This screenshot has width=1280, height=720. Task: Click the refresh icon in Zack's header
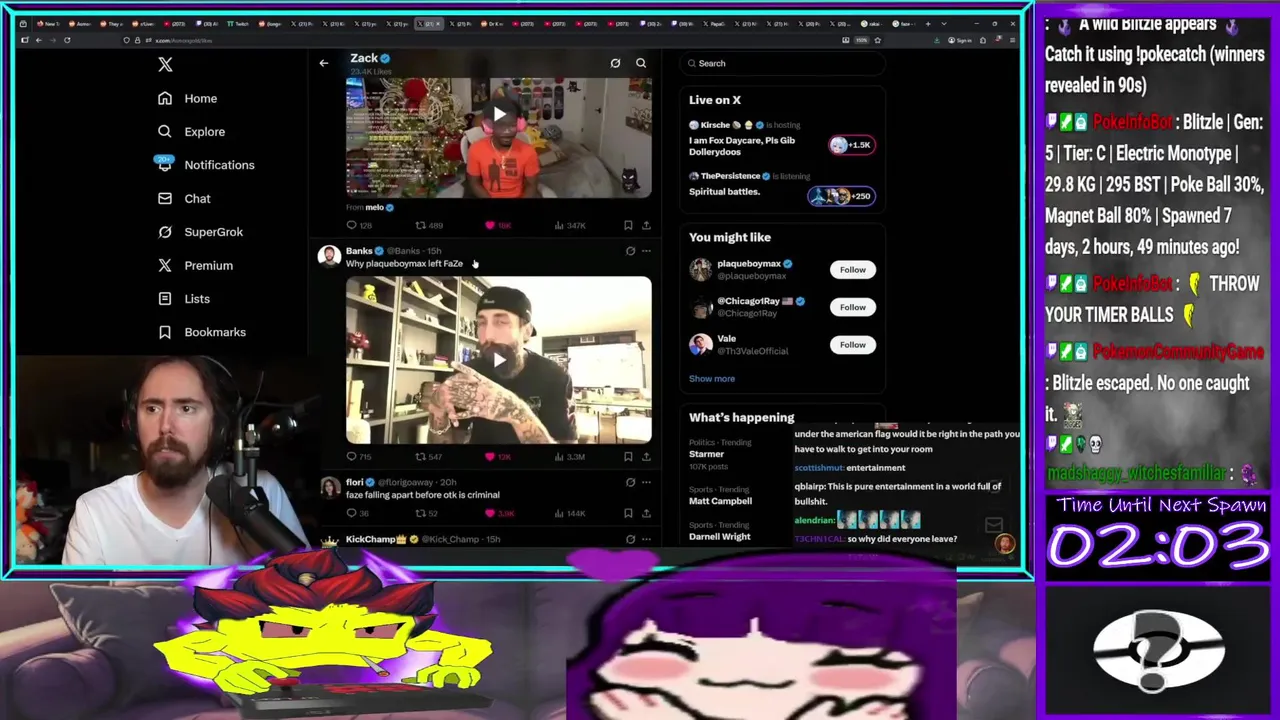615,63
